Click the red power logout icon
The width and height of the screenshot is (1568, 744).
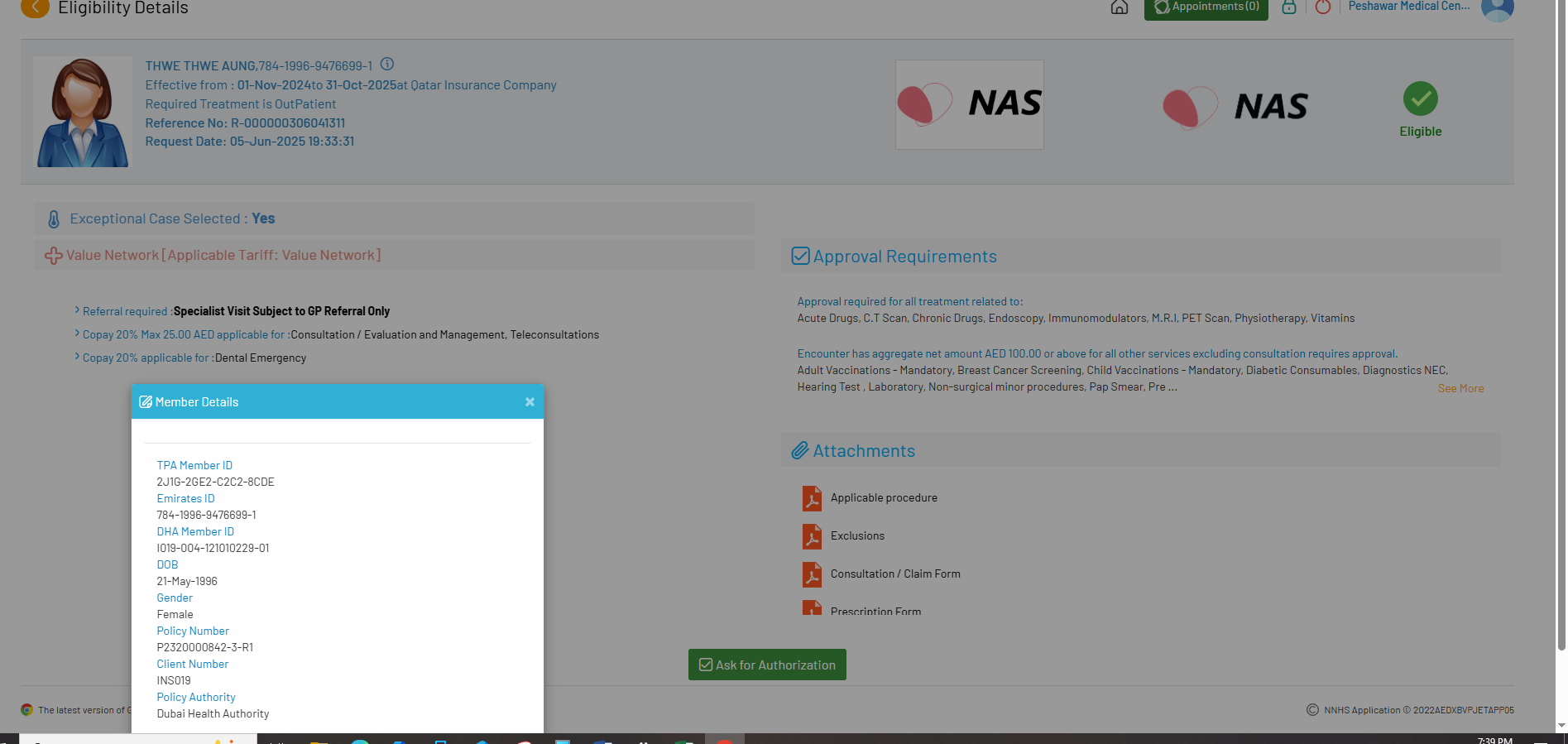tap(1323, 7)
